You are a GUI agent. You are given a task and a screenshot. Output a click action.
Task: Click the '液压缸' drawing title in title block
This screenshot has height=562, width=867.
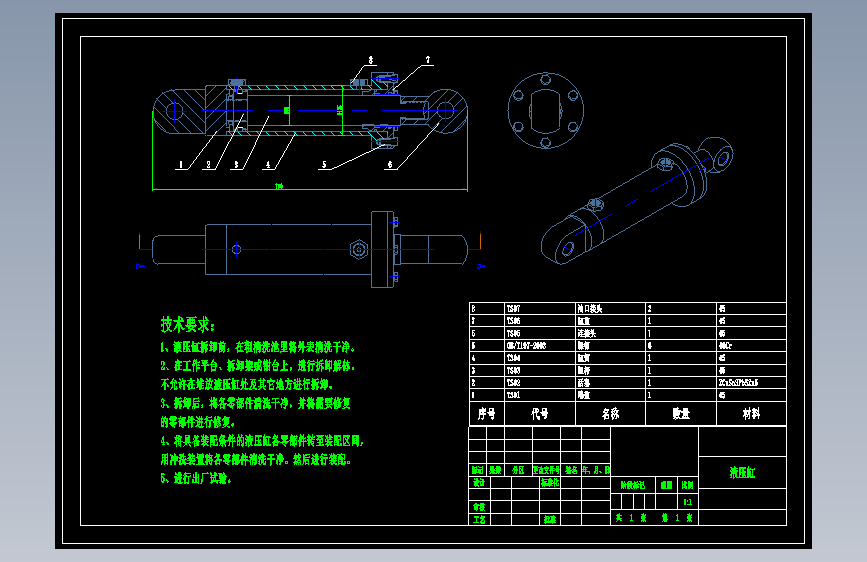point(742,472)
